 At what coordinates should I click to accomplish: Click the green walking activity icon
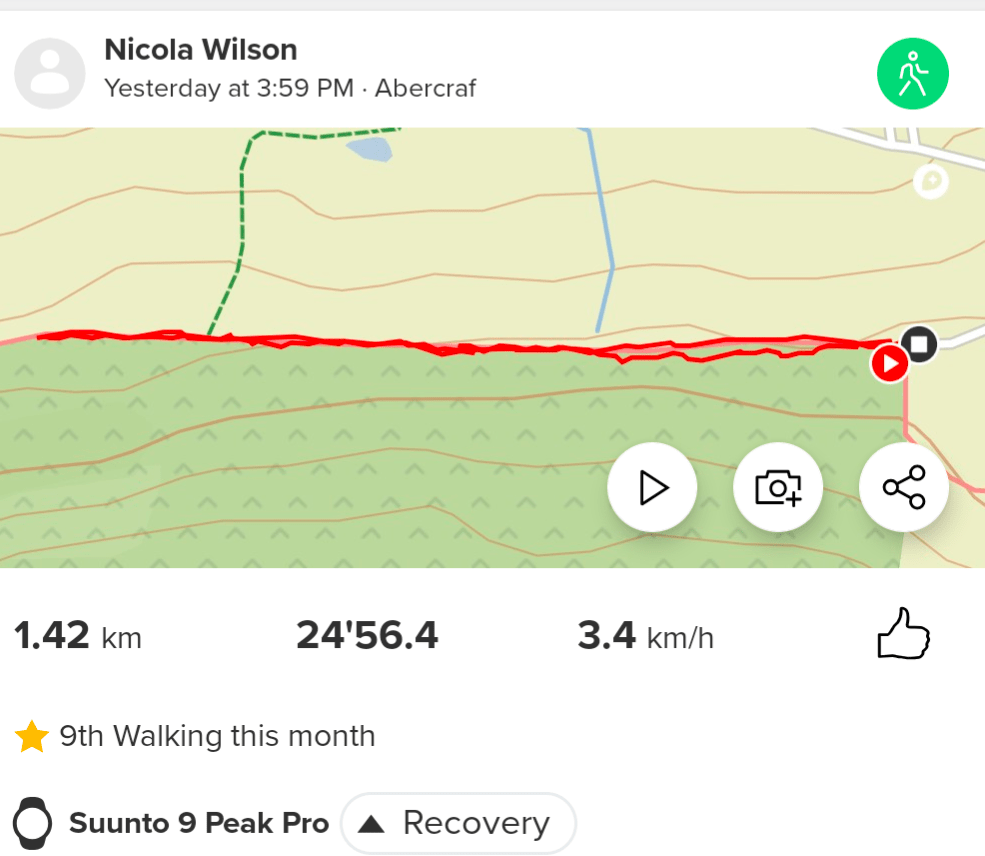click(912, 73)
